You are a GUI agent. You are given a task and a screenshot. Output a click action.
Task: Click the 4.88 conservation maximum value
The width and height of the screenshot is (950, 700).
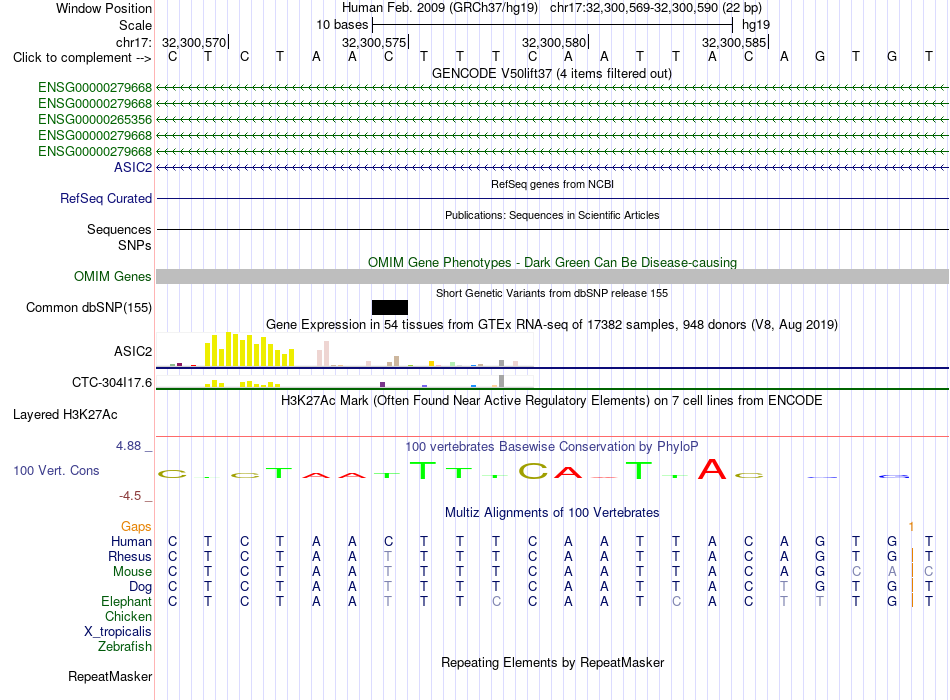coord(128,446)
